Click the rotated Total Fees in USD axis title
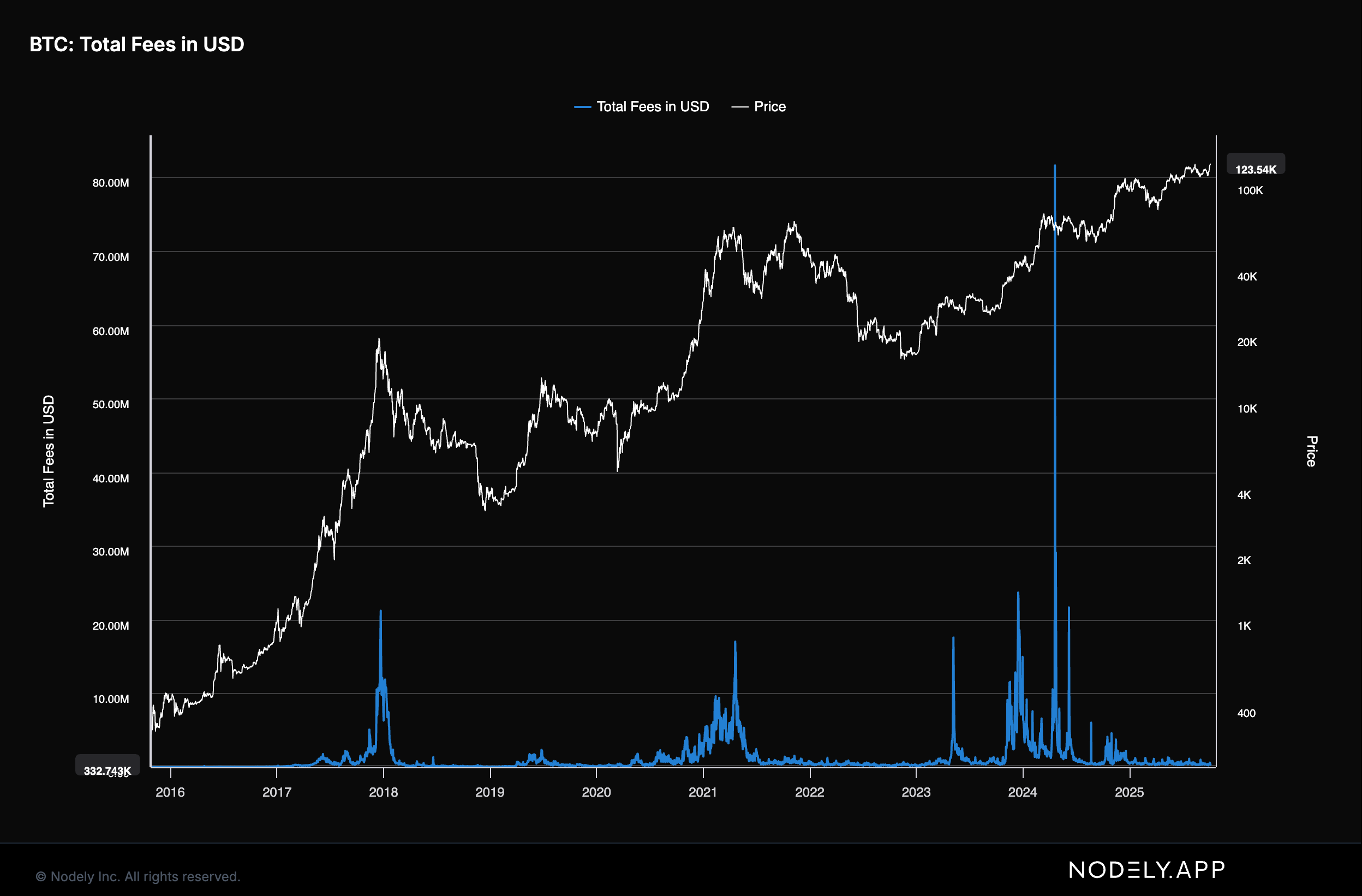This screenshot has height=896, width=1362. [x=49, y=451]
